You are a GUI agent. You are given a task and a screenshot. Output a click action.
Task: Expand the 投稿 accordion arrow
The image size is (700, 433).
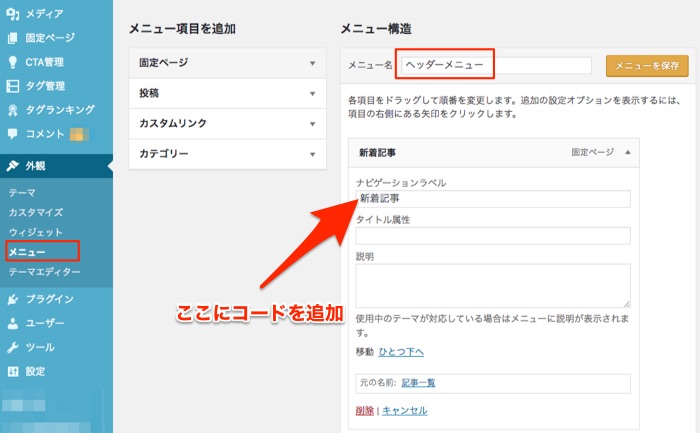point(312,94)
